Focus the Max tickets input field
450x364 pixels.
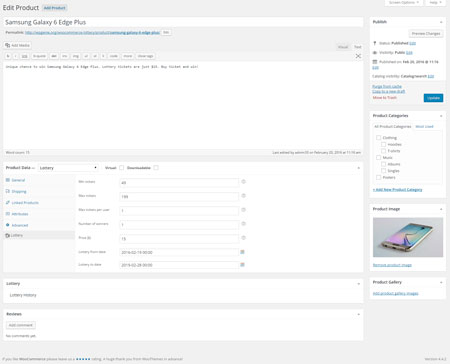(179, 197)
